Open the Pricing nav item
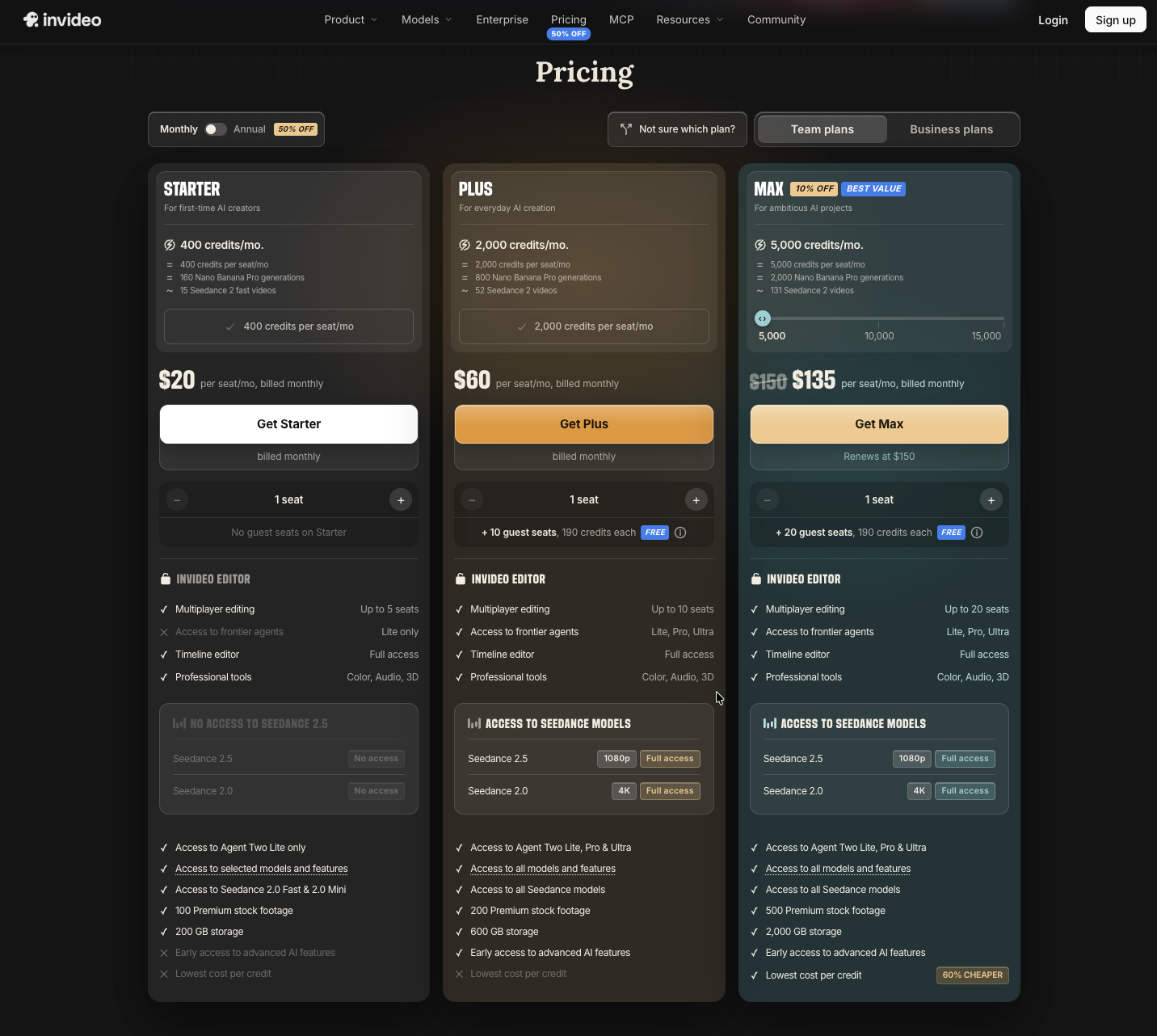Image resolution: width=1157 pixels, height=1036 pixels. pyautogui.click(x=569, y=19)
